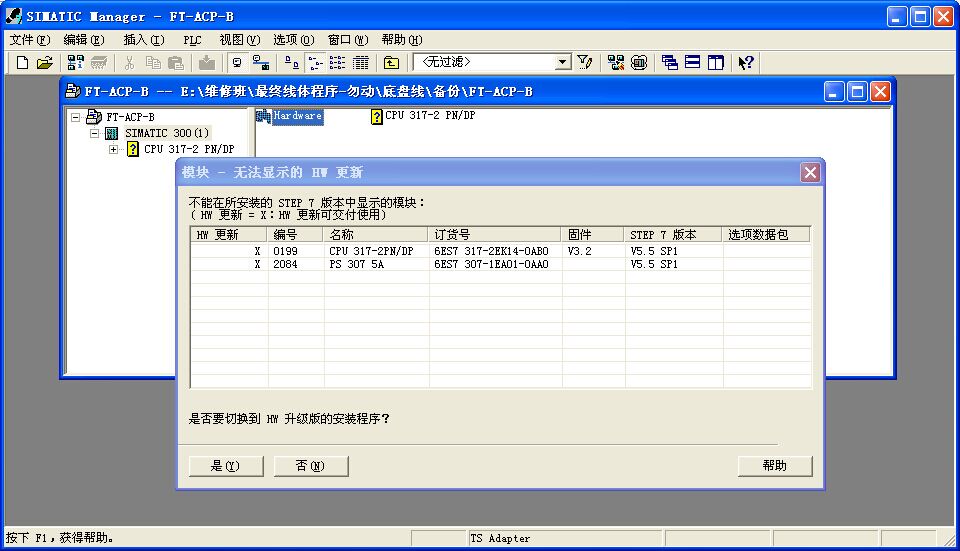
Task: Open the PLC menu
Action: click(192, 40)
